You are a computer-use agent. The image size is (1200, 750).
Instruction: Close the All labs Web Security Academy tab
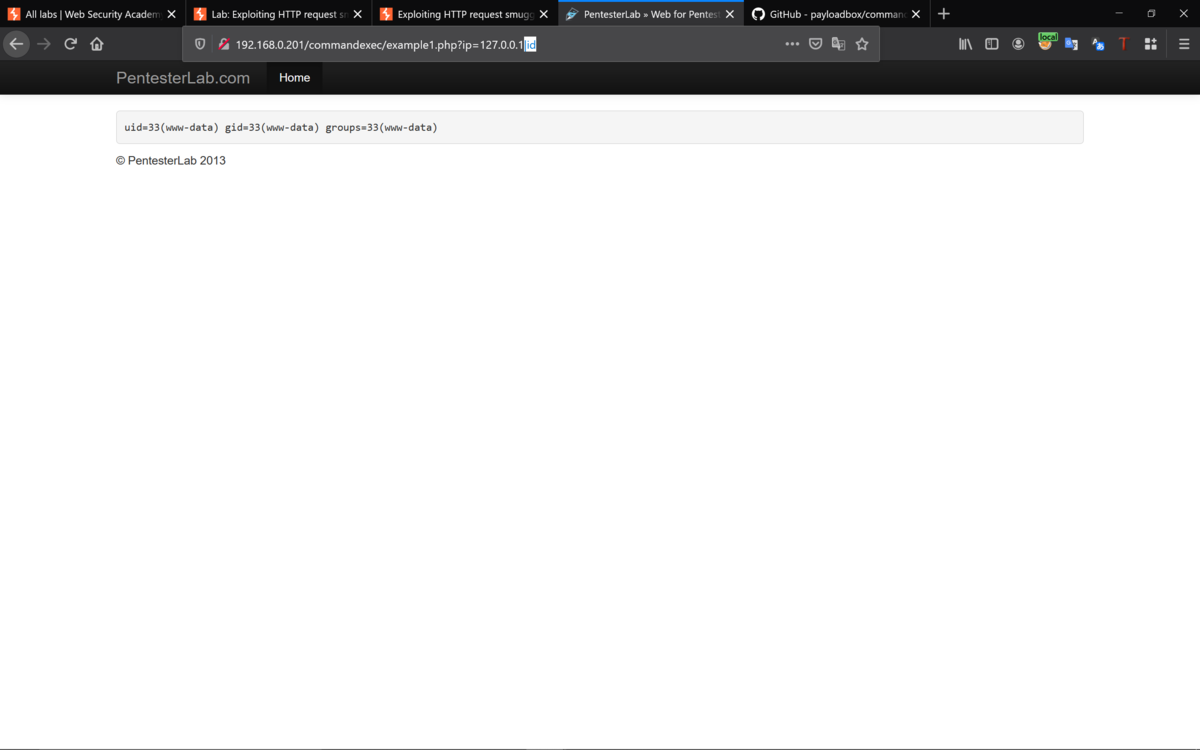(x=171, y=14)
